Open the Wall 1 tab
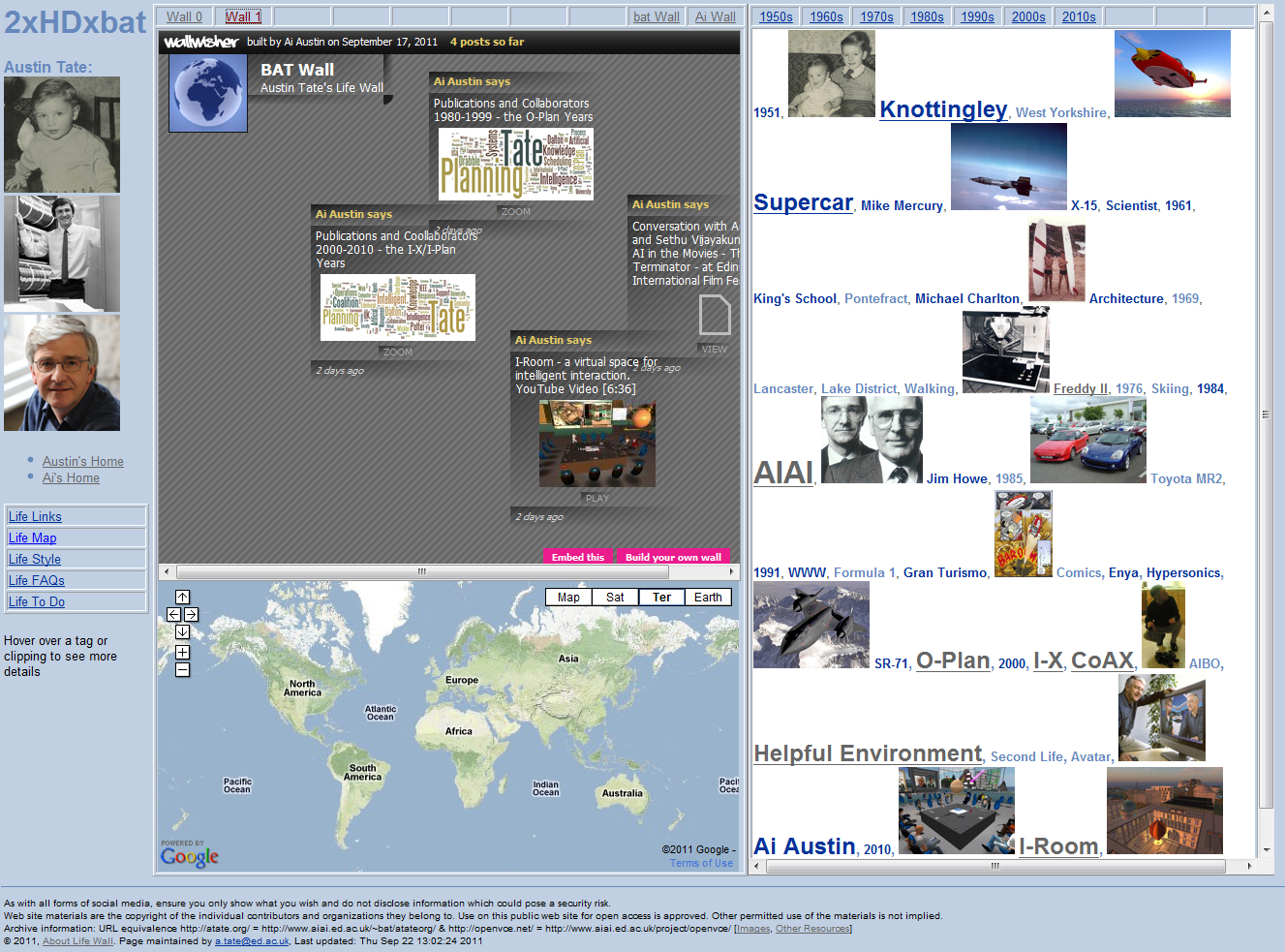The height and width of the screenshot is (952, 1285). click(243, 16)
